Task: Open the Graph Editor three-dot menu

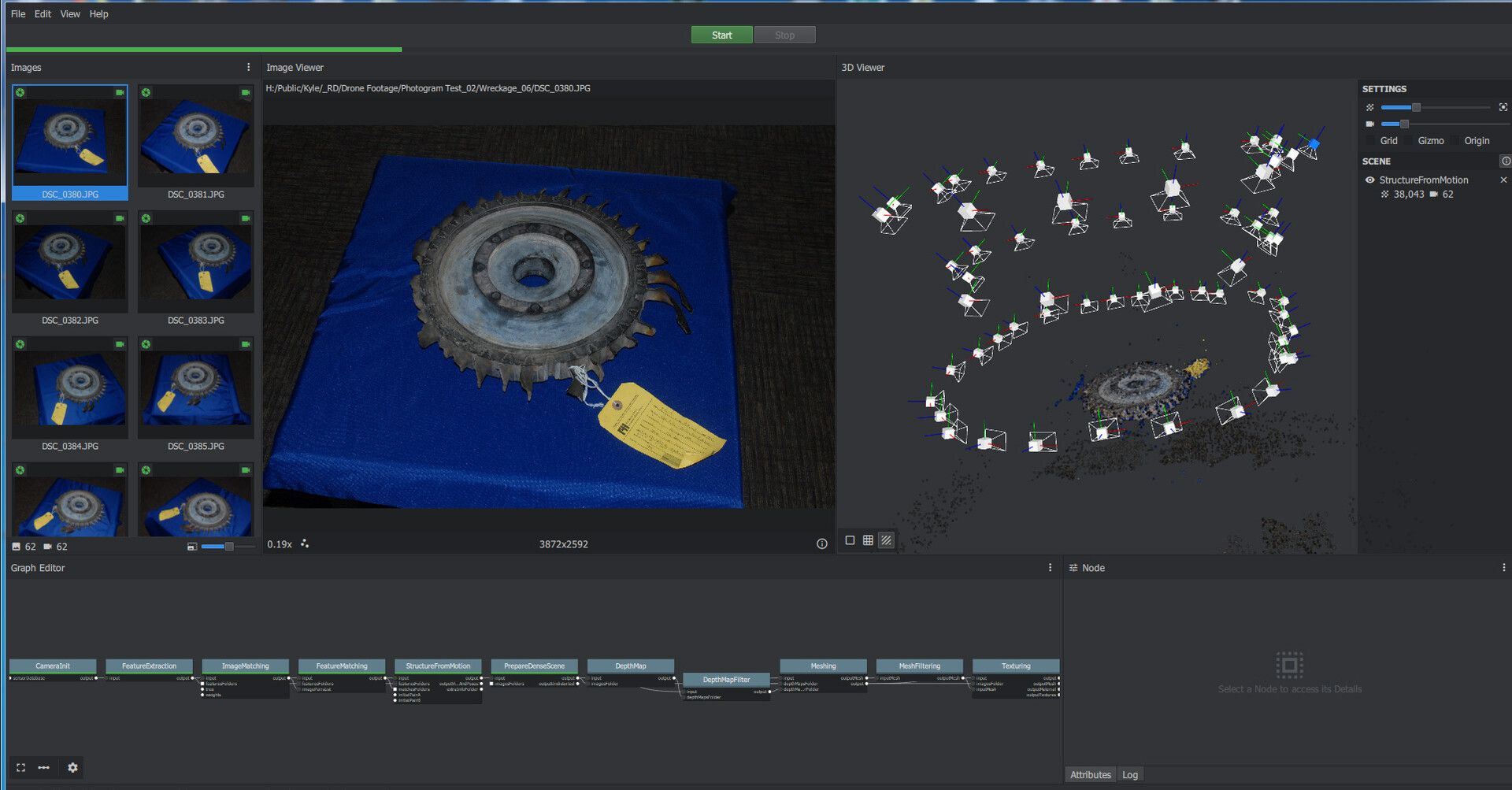Action: 1050,567
